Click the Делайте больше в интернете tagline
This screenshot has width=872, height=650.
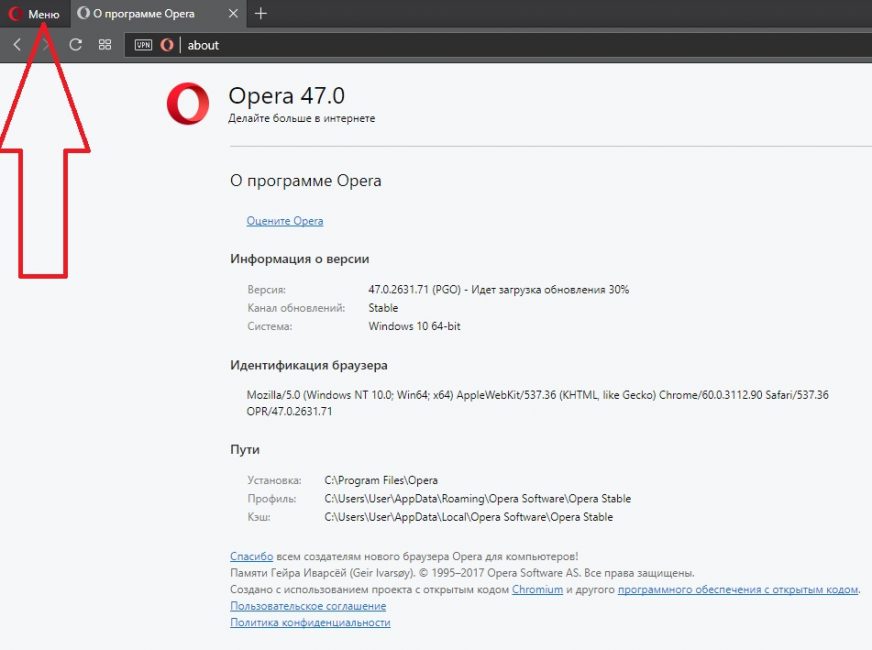302,118
